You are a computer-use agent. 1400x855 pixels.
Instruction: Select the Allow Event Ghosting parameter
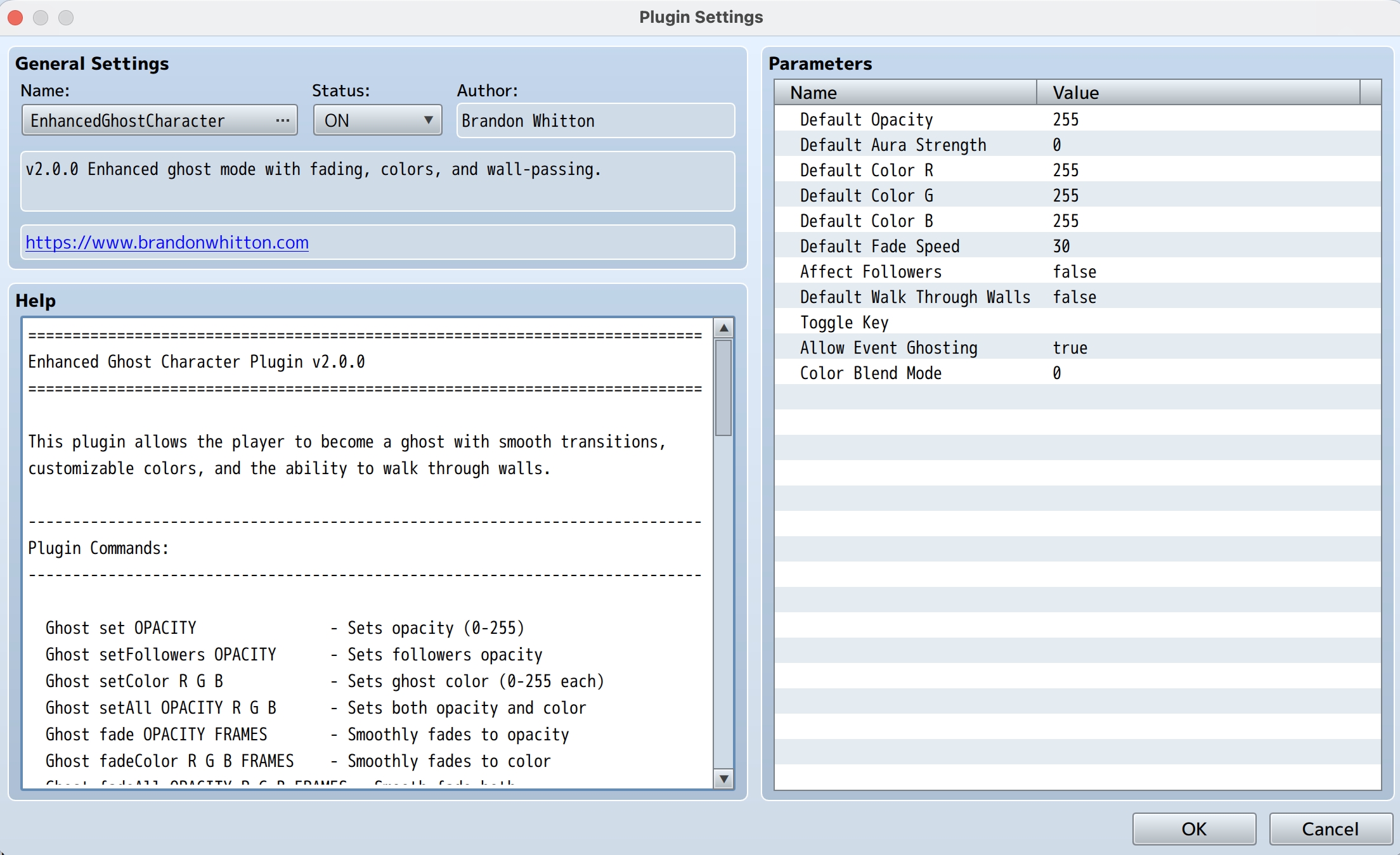click(x=1077, y=347)
